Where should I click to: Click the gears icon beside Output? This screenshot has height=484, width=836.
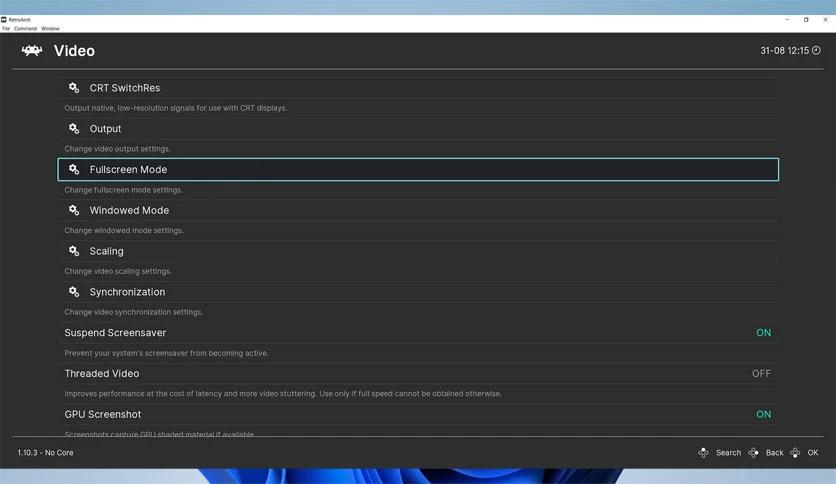pos(74,128)
